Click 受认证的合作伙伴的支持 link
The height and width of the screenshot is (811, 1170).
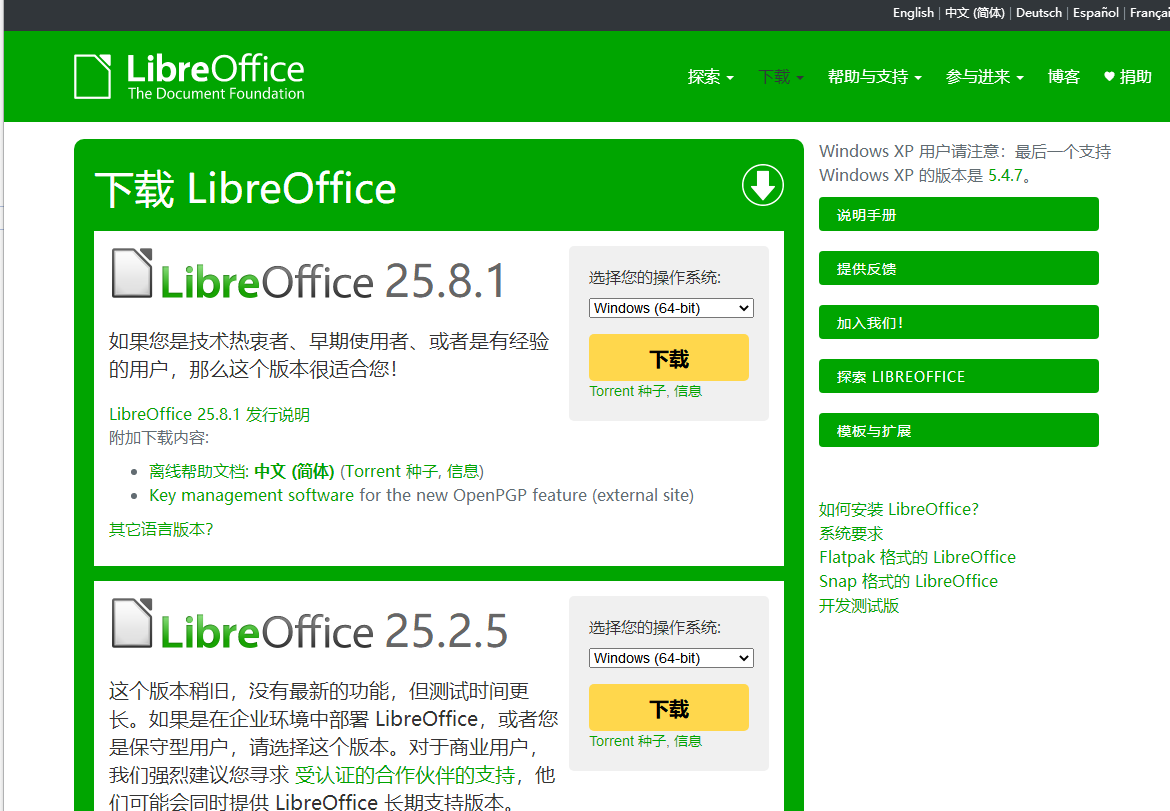click(404, 775)
